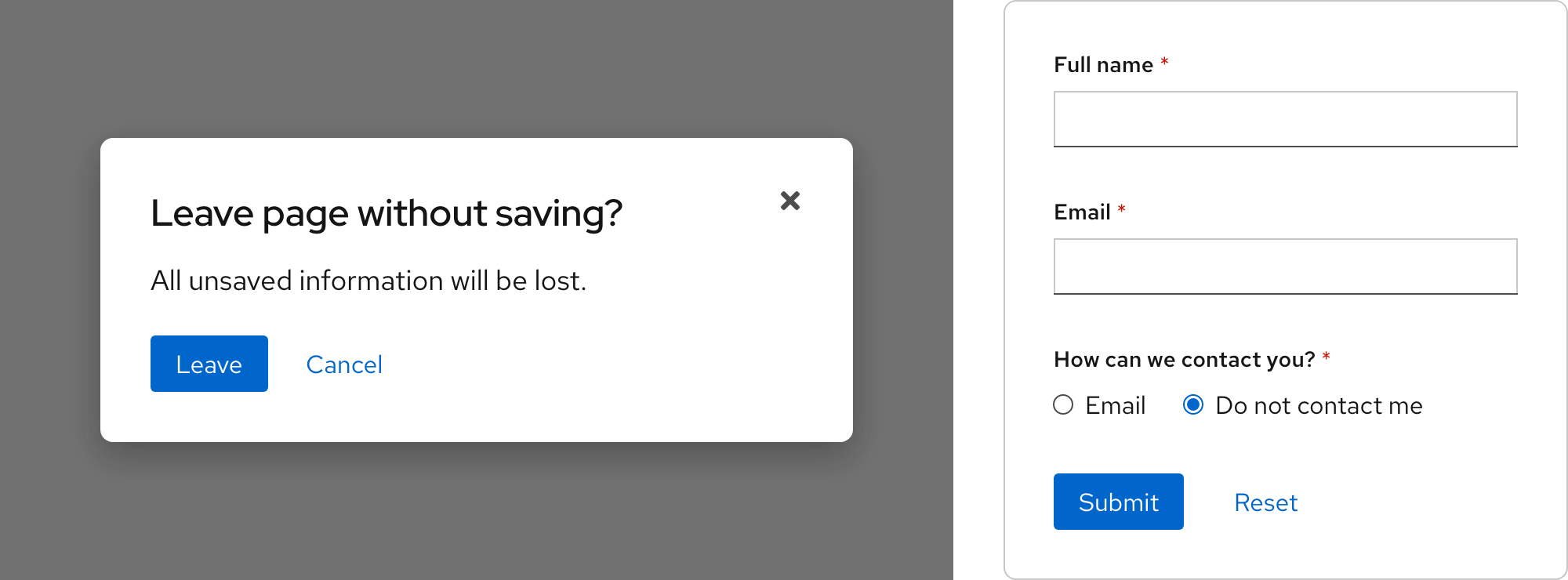The image size is (1568, 580).
Task: Confirm leaving the page without saving
Action: [209, 363]
